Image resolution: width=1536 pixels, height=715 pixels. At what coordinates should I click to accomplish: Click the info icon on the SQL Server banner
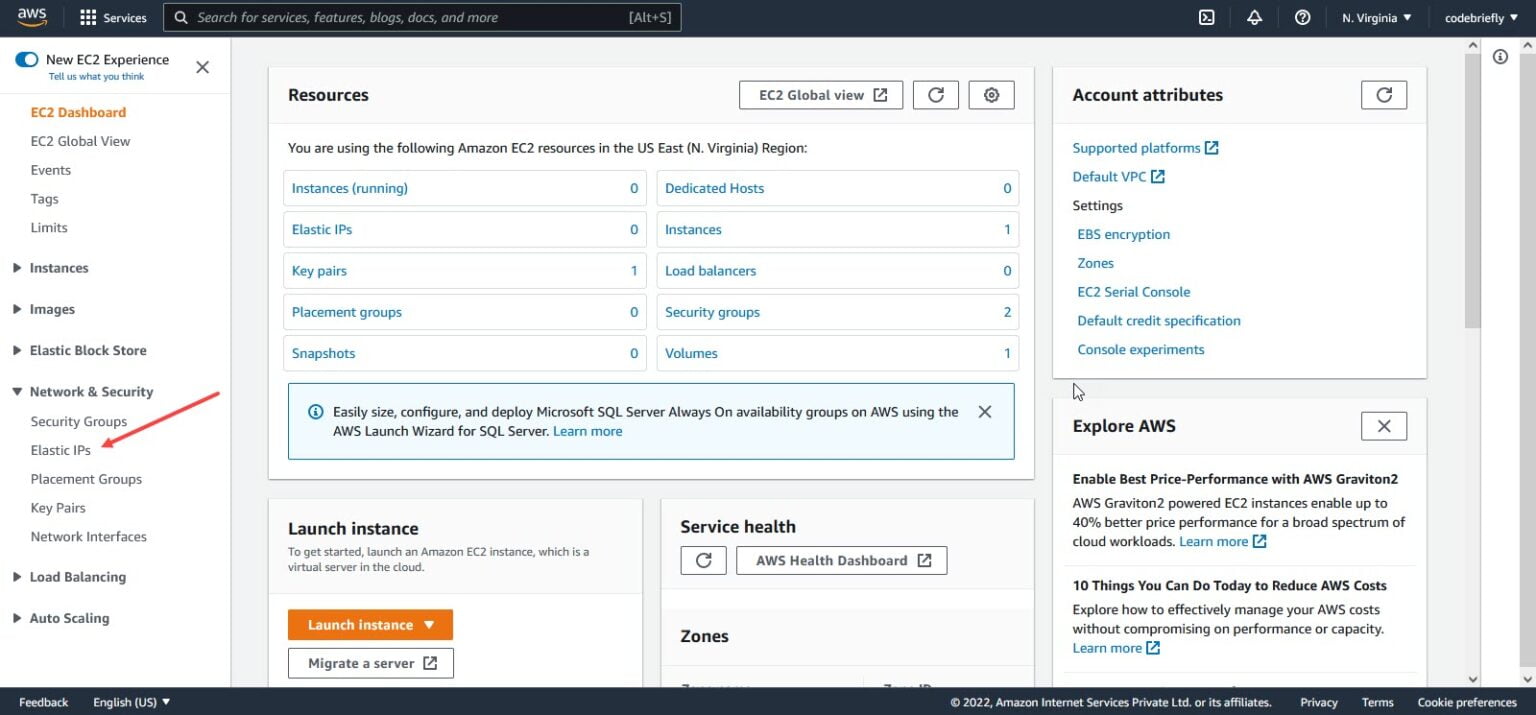pyautogui.click(x=315, y=411)
